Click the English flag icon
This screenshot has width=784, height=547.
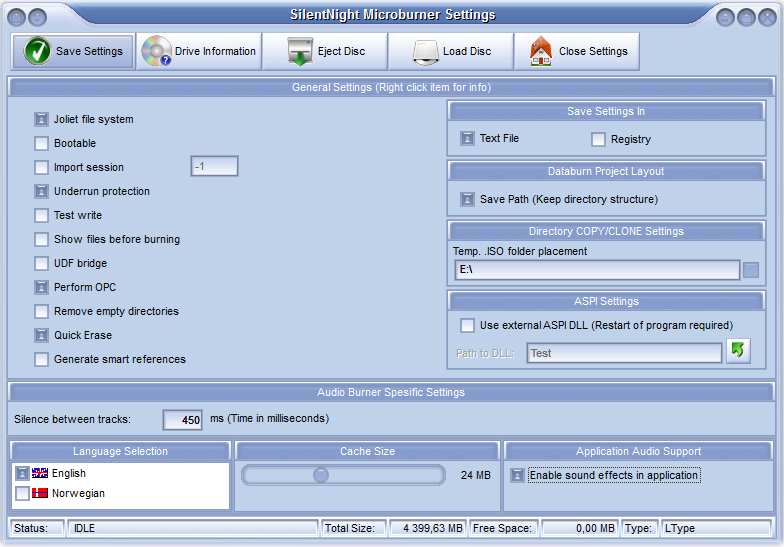click(40, 473)
